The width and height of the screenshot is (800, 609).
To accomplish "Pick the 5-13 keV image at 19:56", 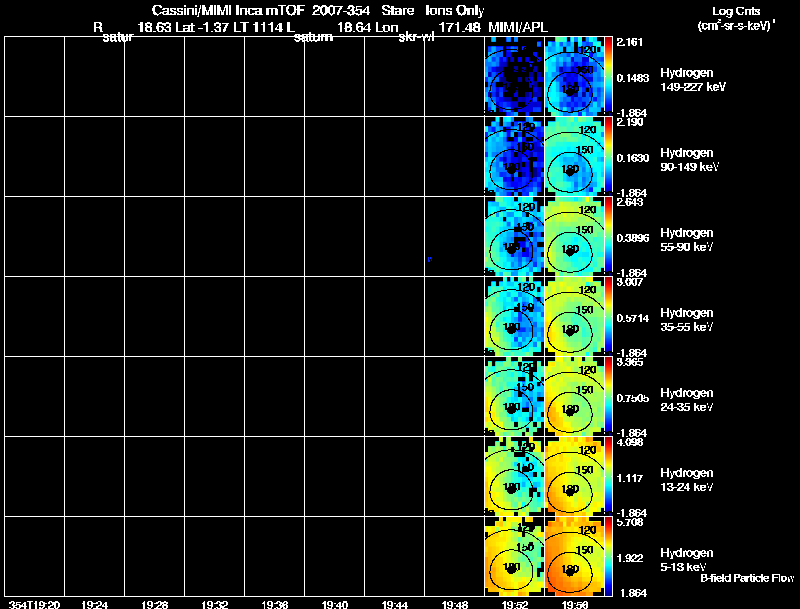I will click(574, 556).
